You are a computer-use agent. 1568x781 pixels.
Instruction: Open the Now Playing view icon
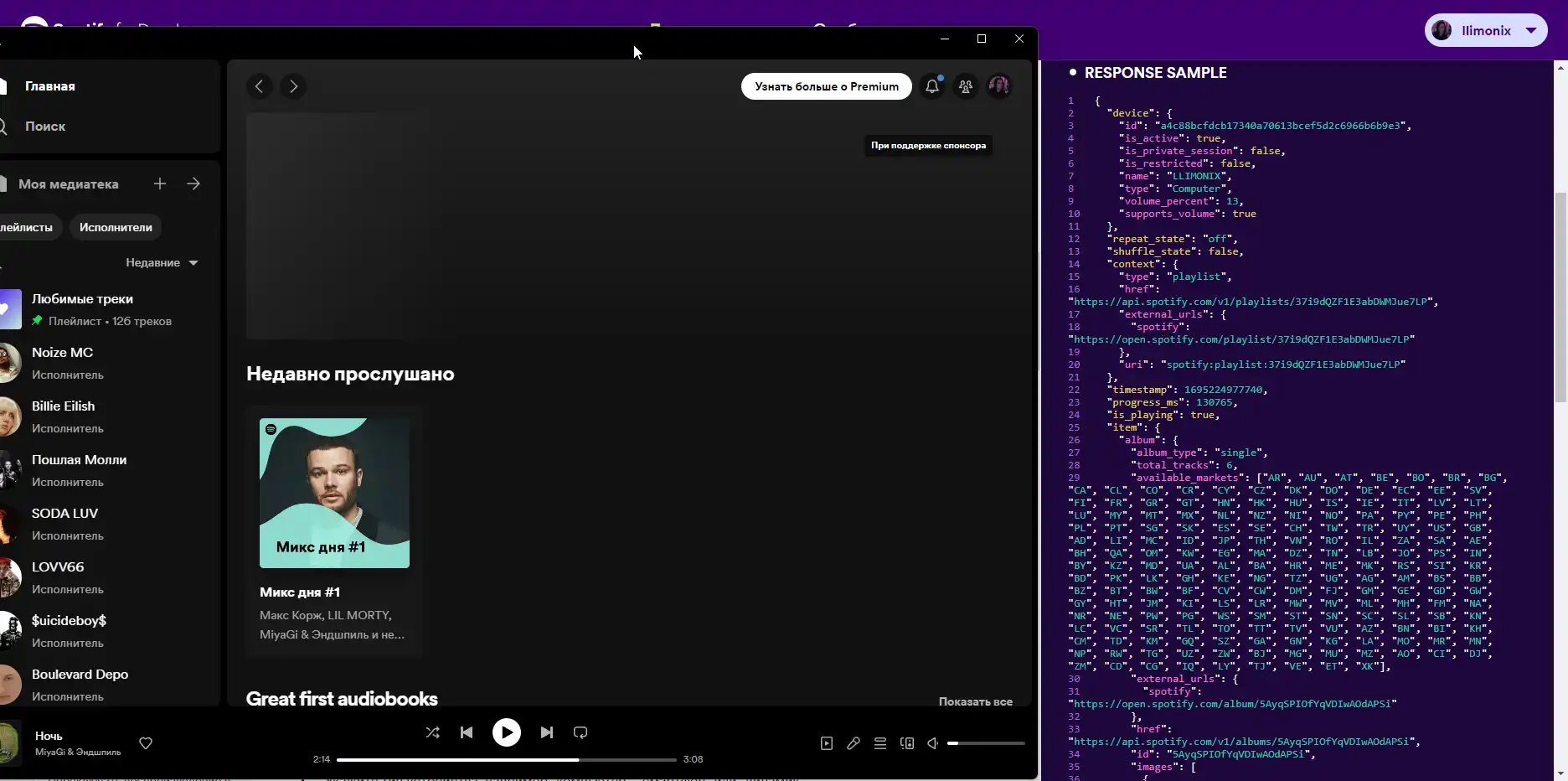tap(827, 743)
